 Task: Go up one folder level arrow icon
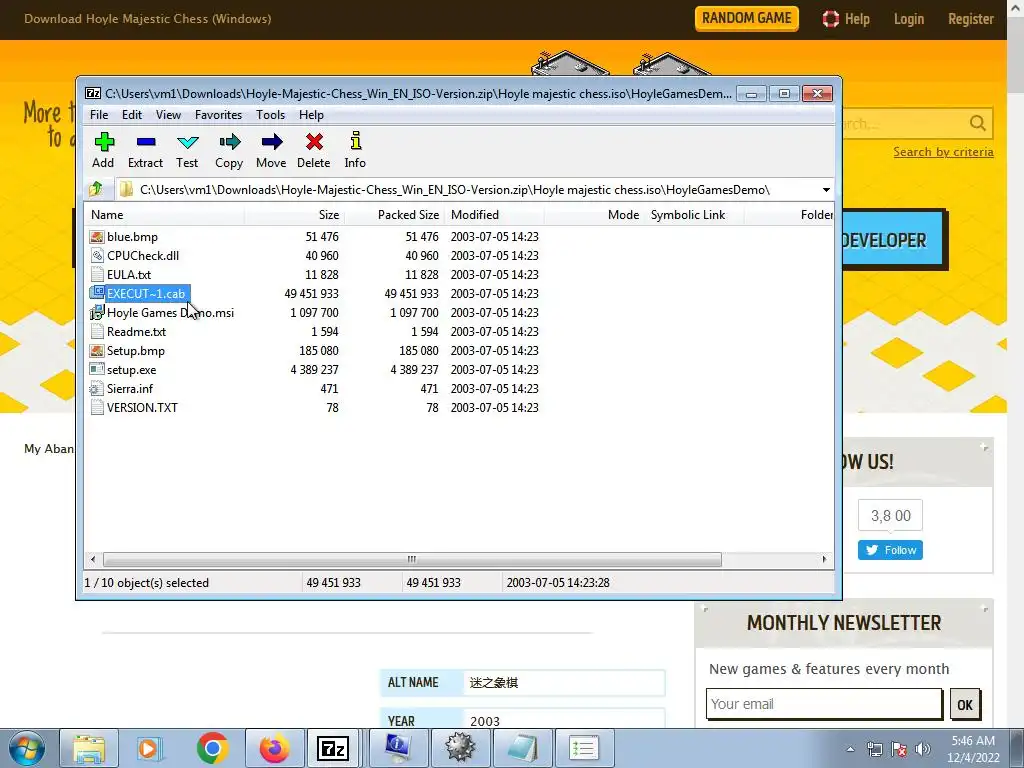point(96,189)
